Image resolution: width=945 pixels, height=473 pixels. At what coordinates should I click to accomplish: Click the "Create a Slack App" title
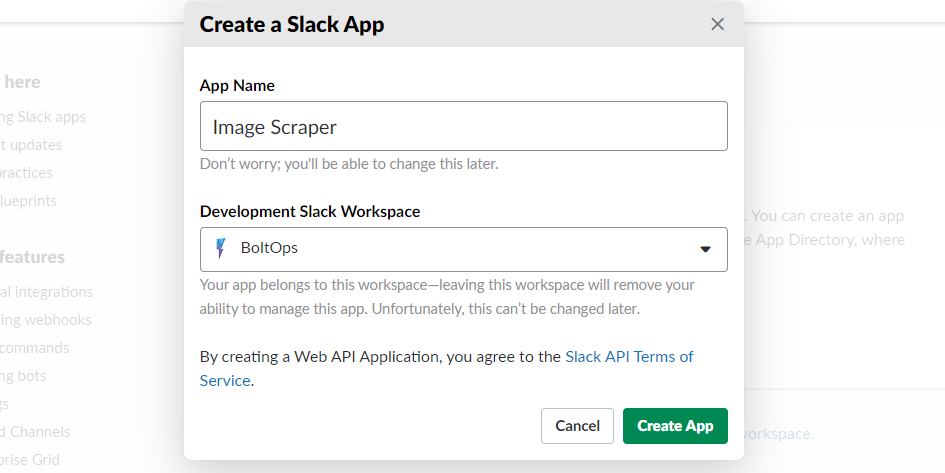tap(292, 25)
